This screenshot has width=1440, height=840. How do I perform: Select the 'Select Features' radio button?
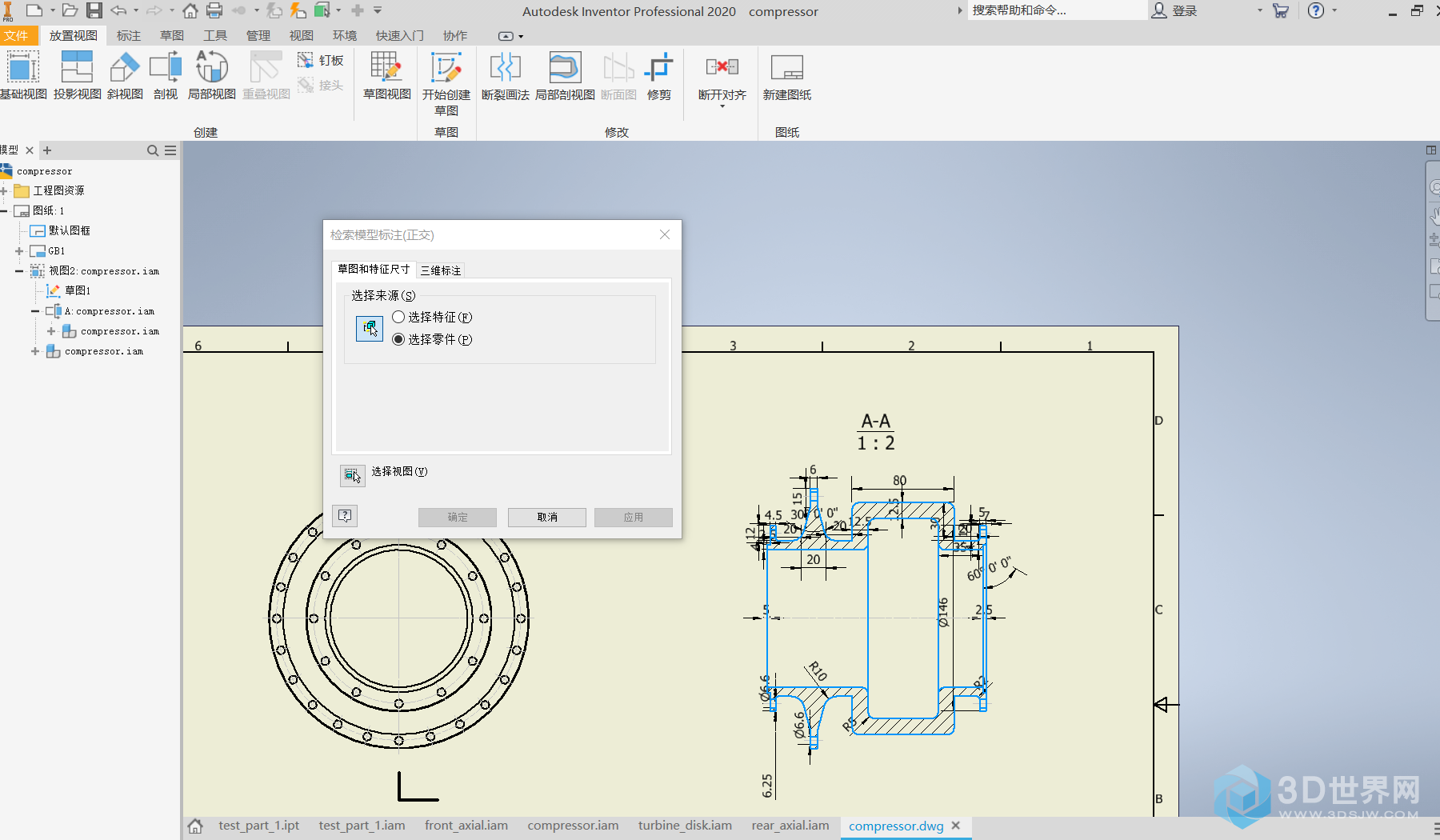tap(398, 317)
